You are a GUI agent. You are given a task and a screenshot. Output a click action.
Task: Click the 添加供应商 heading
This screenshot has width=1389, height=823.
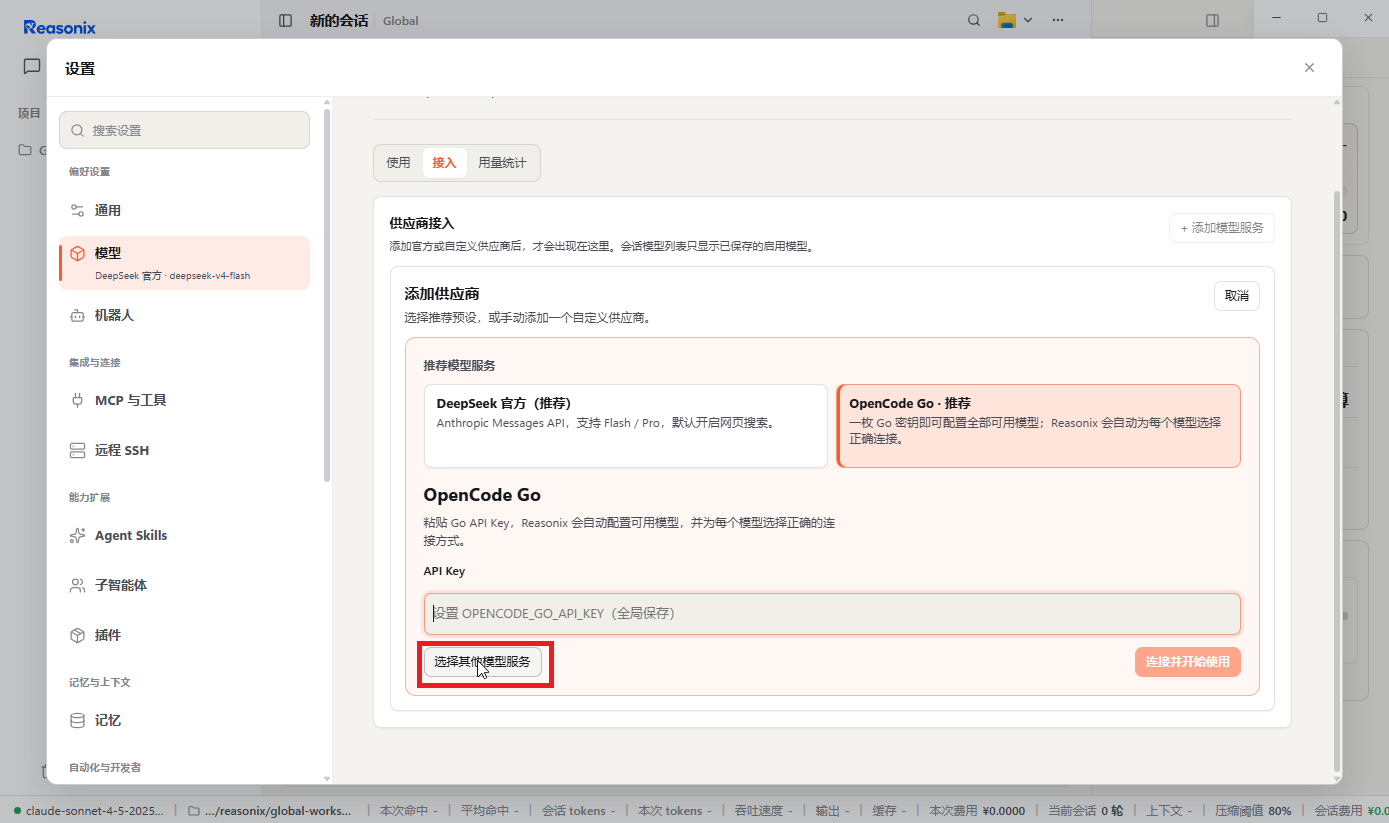(442, 294)
